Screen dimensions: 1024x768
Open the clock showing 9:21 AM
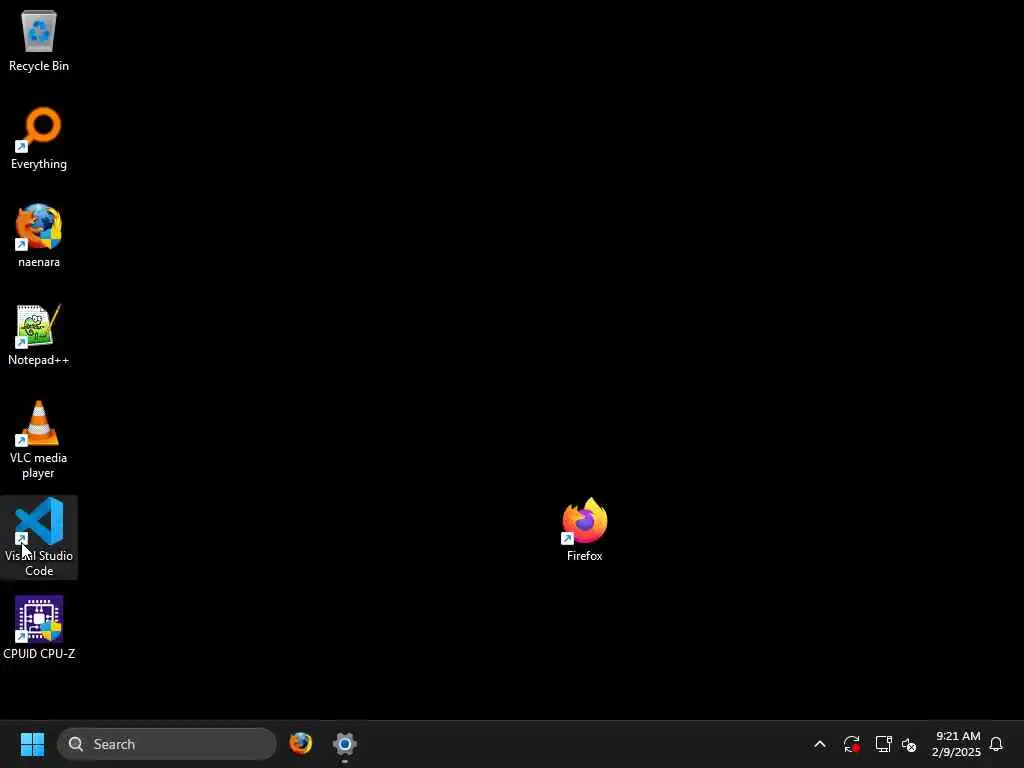(956, 744)
